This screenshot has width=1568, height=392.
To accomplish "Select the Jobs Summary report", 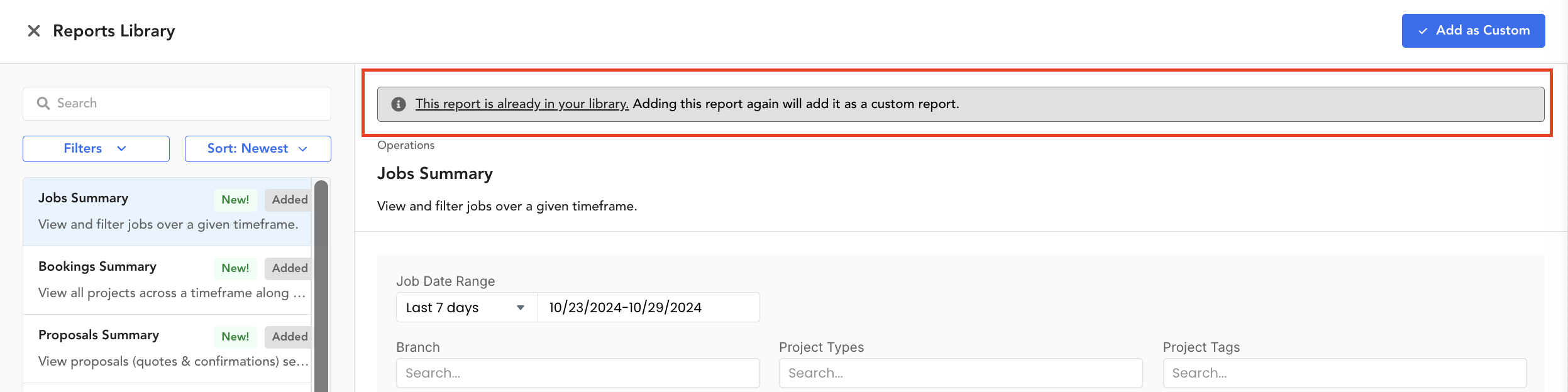I will [x=167, y=212].
